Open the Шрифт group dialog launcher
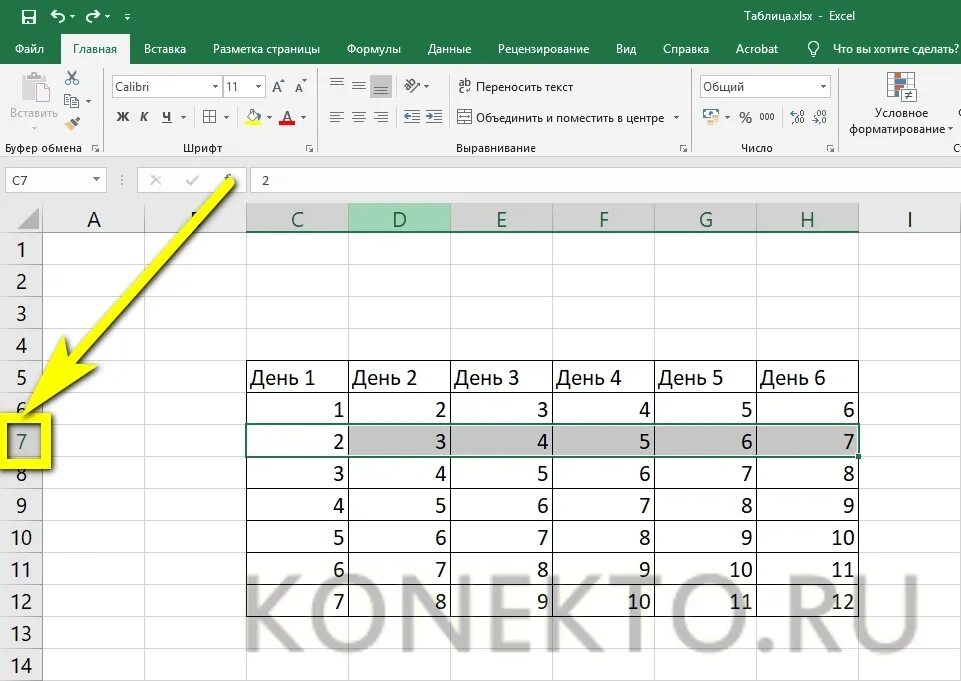Viewport: 961px width, 681px height. pos(310,148)
